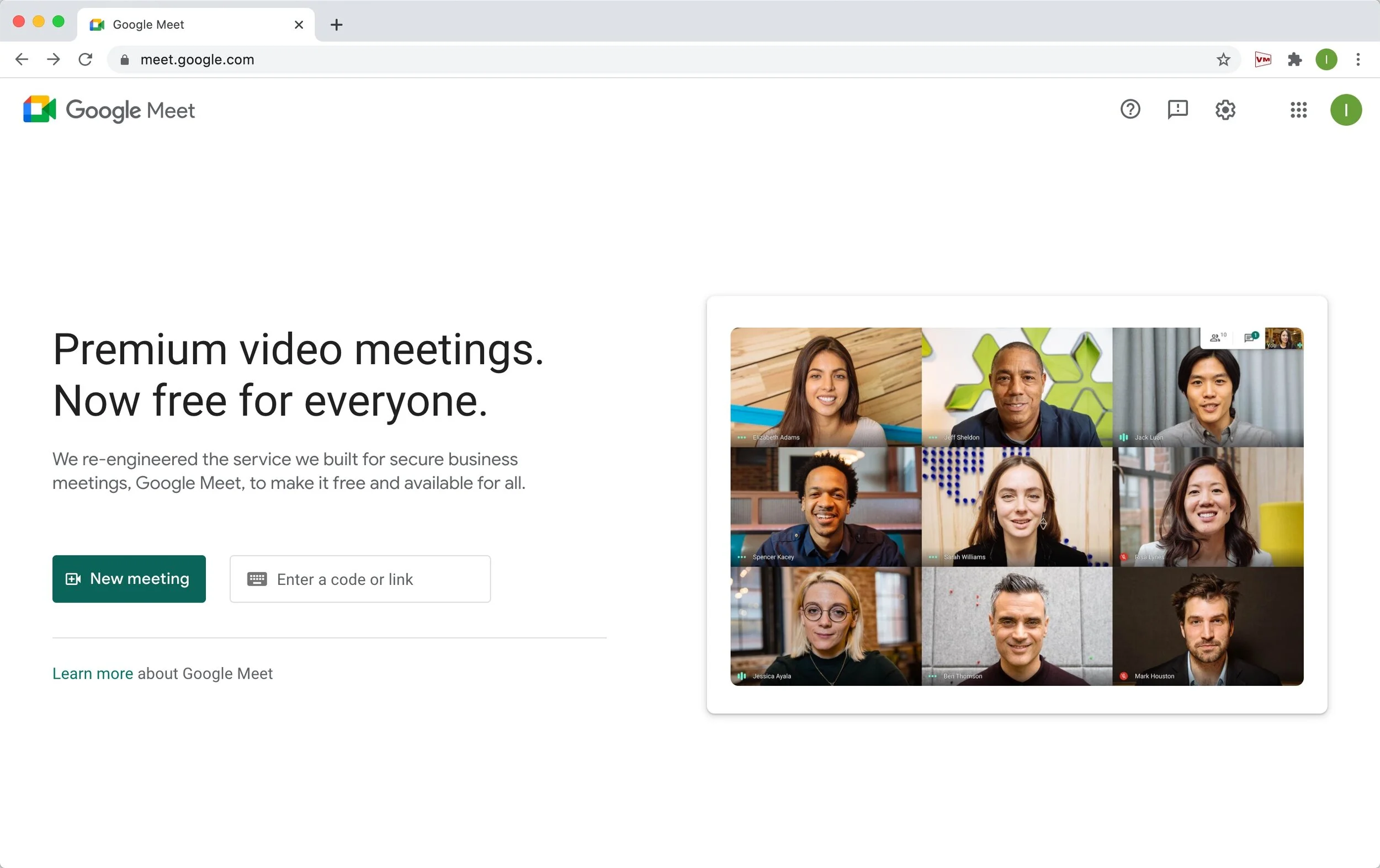Start a New meeting
Viewport: 1380px width, 868px height.
pos(129,579)
